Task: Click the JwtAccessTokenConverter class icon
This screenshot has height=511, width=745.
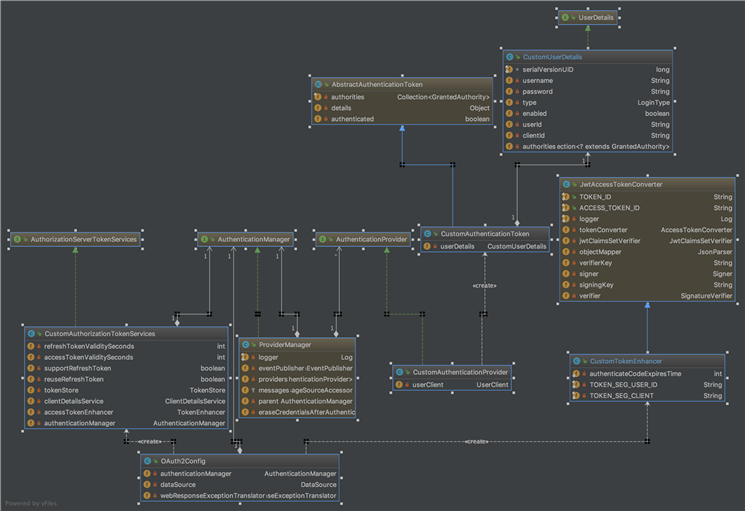Action: [566, 184]
